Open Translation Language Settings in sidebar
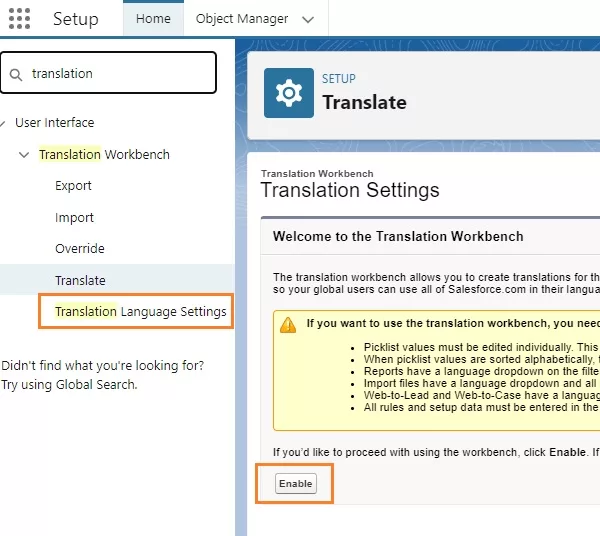Viewport: 600px width, 536px height. click(x=140, y=312)
